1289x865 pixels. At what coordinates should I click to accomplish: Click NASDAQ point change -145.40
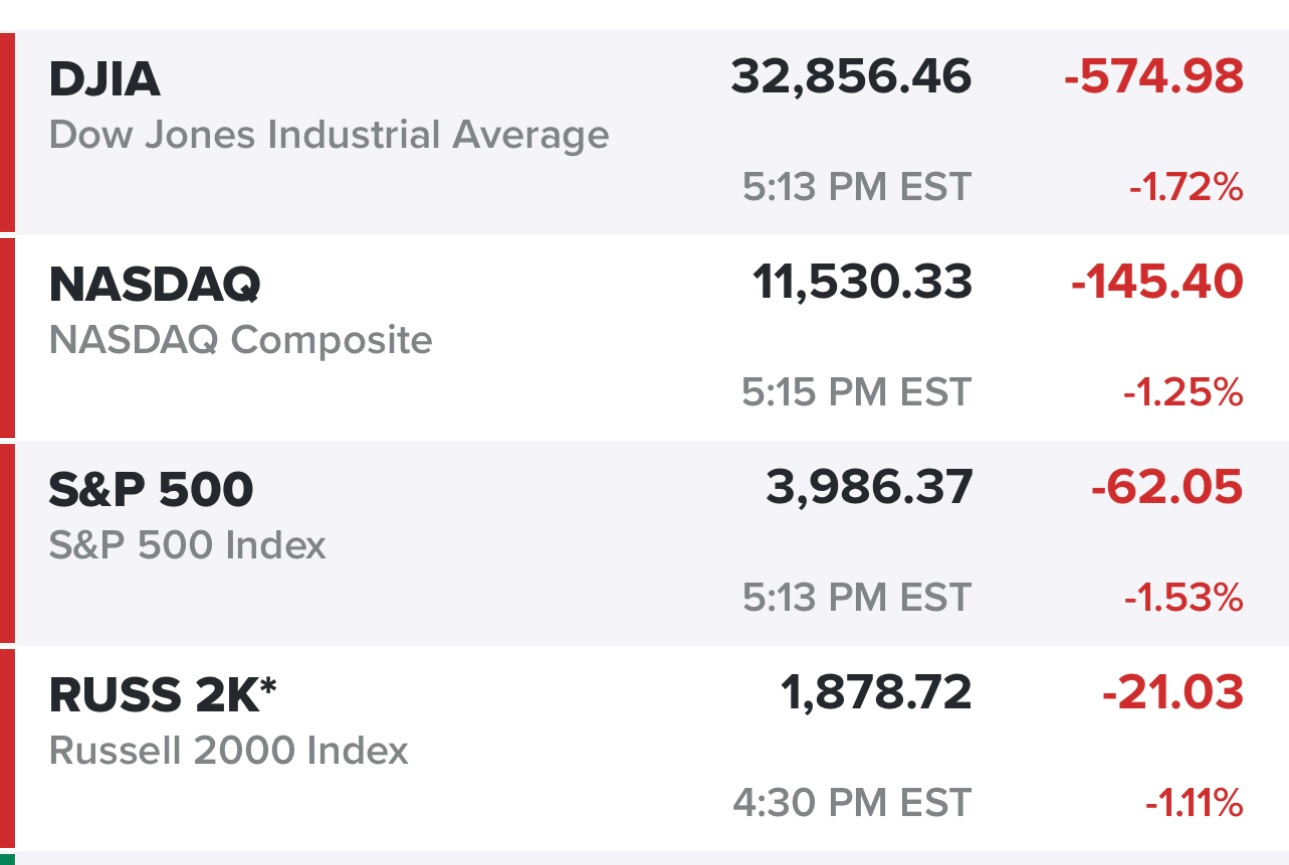coord(1158,283)
